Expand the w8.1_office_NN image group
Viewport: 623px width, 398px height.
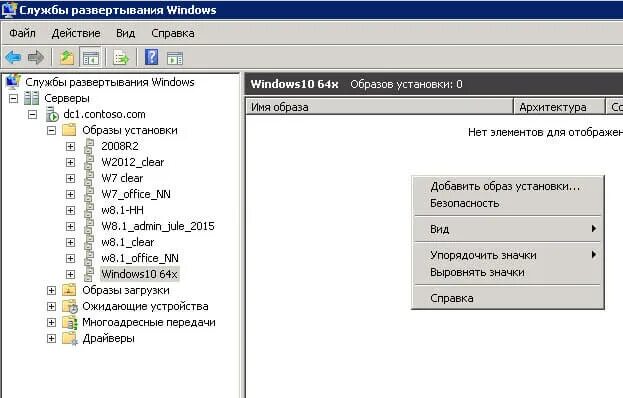click(x=70, y=258)
